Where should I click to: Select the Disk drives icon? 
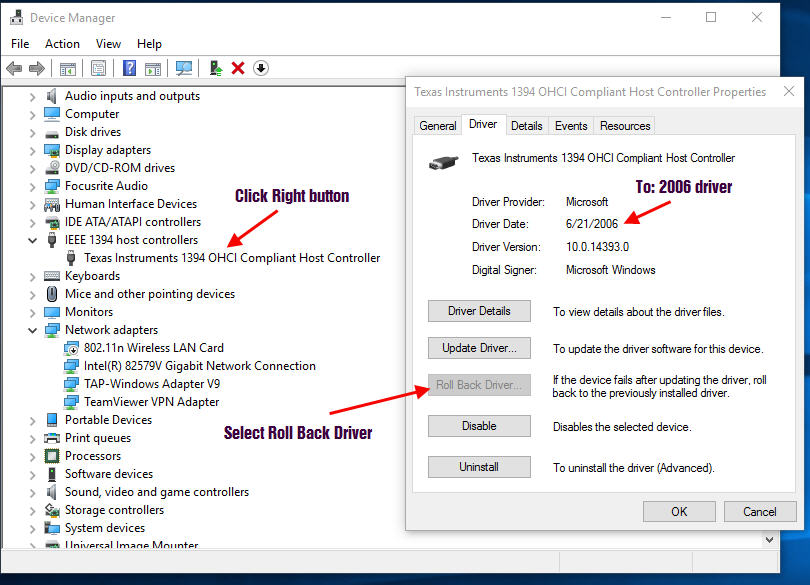52,133
